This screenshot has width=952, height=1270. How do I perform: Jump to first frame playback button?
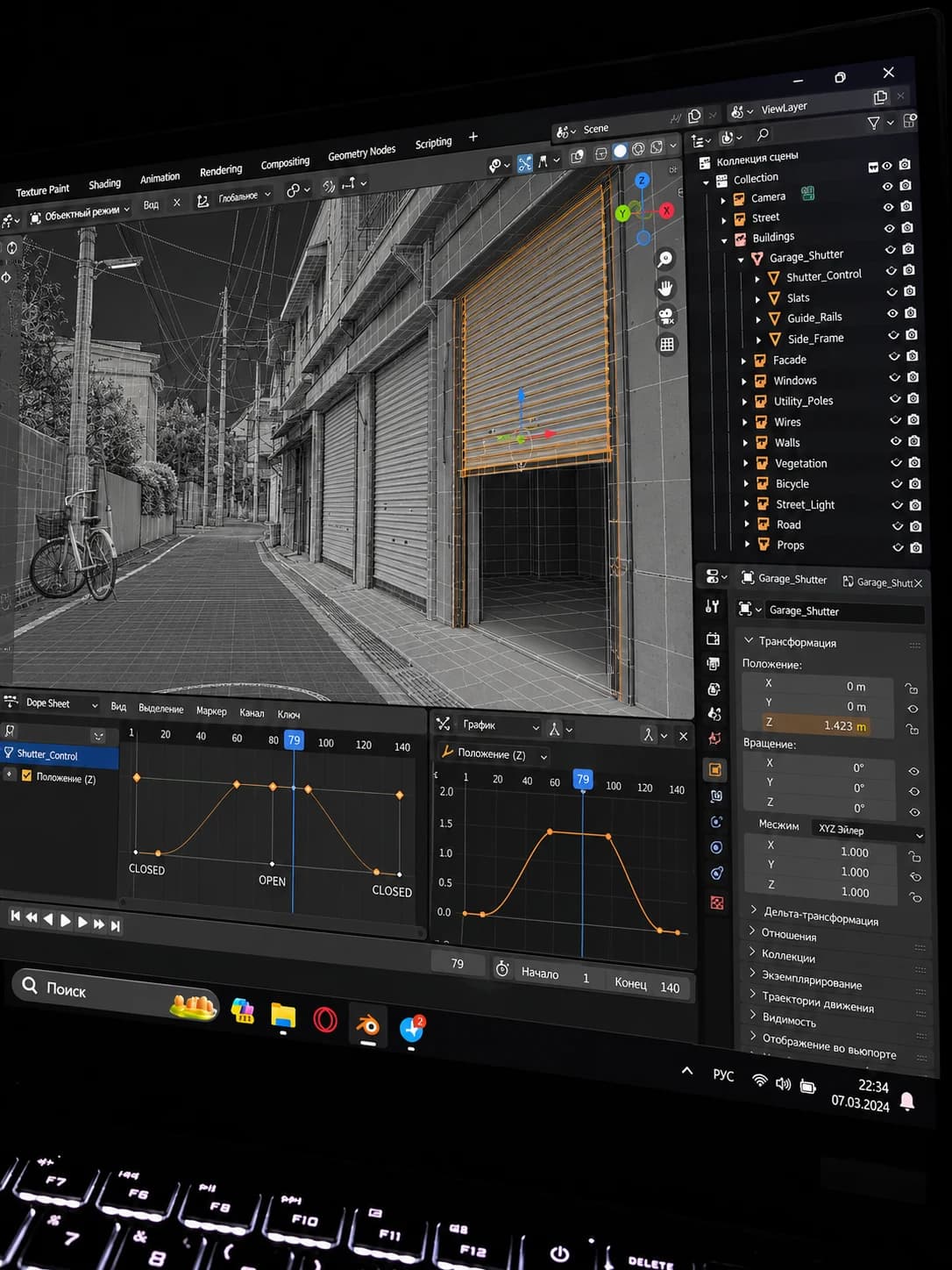click(x=15, y=916)
